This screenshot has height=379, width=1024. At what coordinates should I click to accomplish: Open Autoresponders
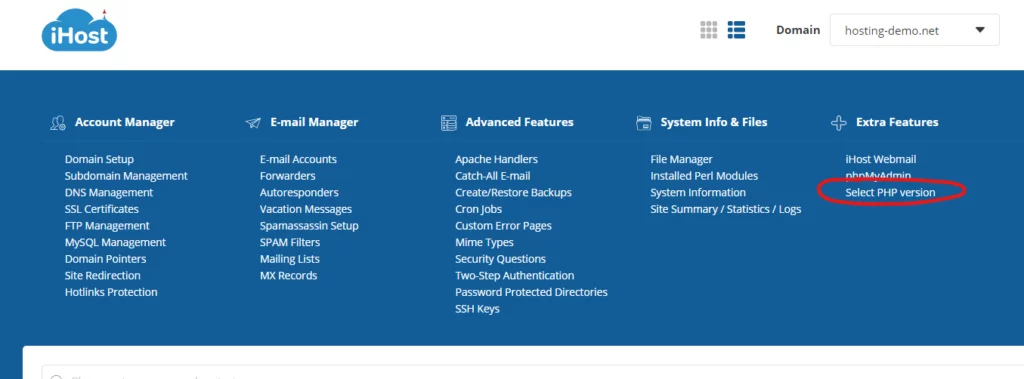click(299, 193)
